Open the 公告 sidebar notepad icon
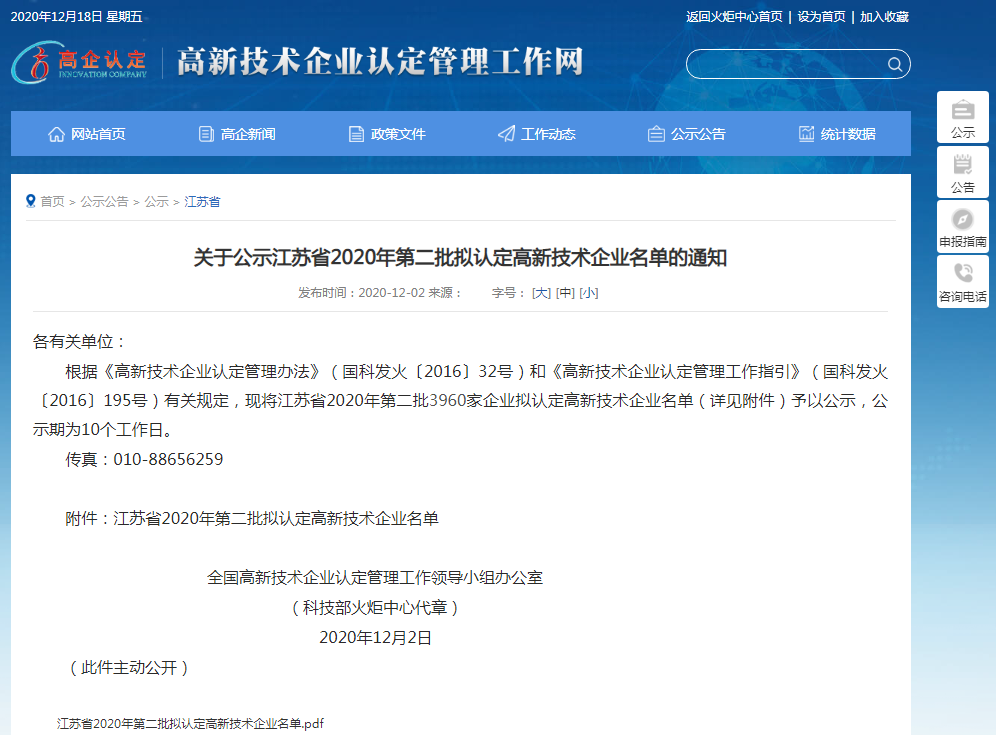The height and width of the screenshot is (735, 996). click(962, 165)
